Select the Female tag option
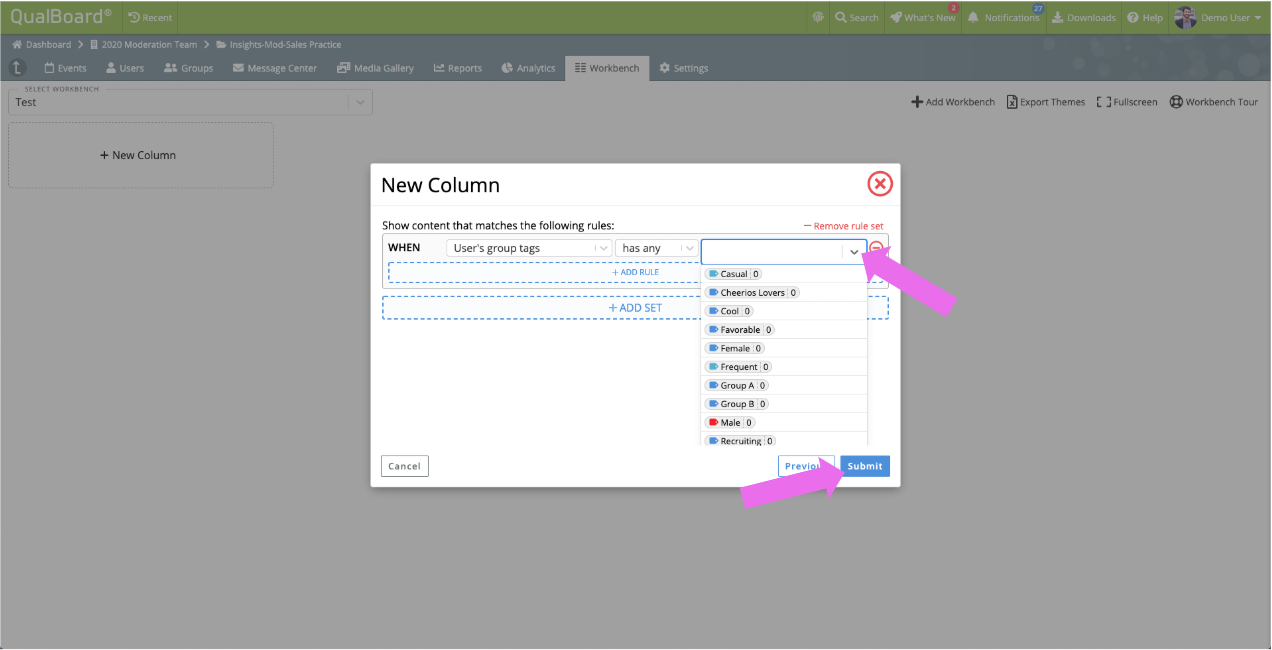 784,348
